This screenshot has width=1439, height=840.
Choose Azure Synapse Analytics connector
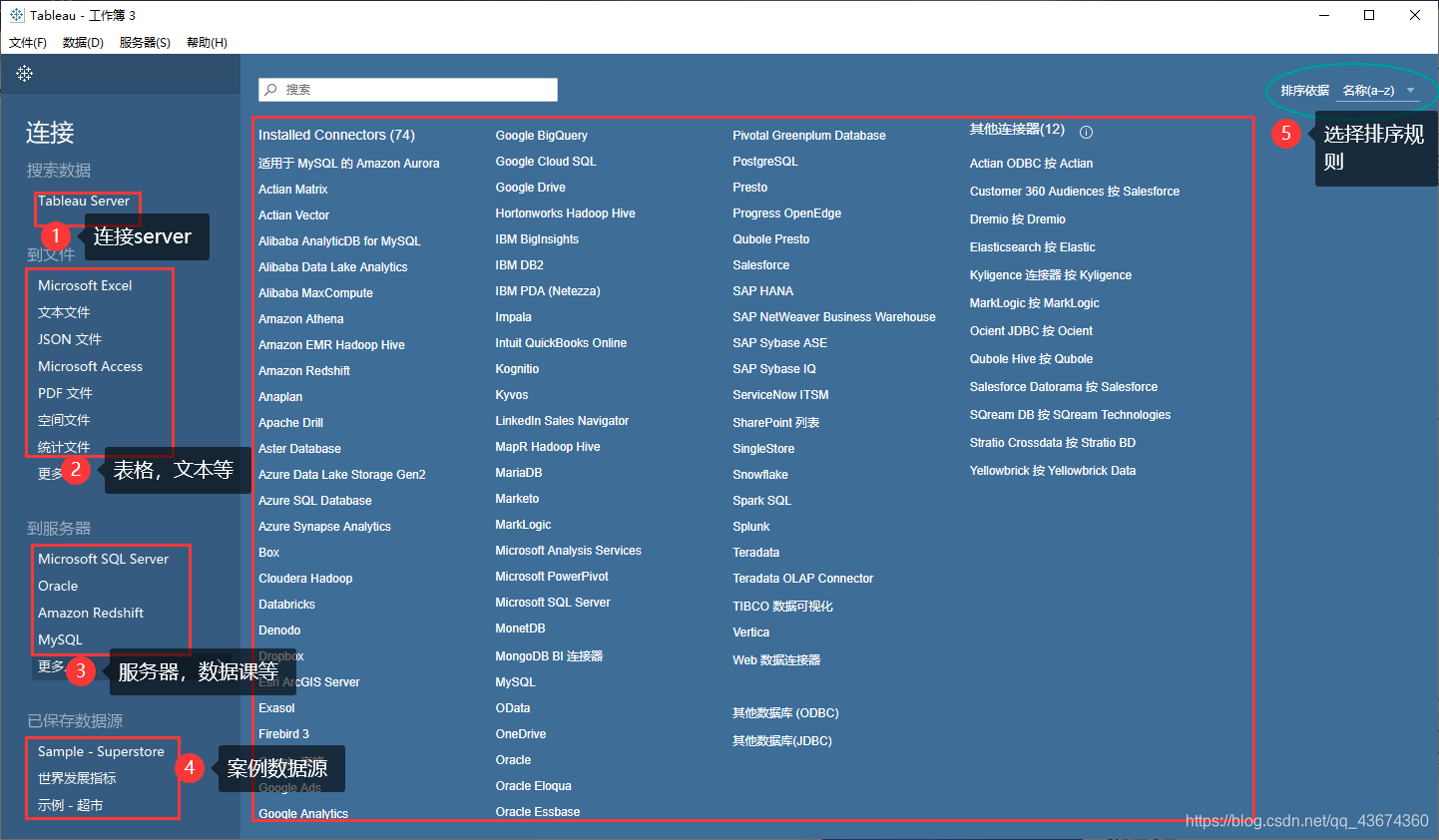click(324, 527)
